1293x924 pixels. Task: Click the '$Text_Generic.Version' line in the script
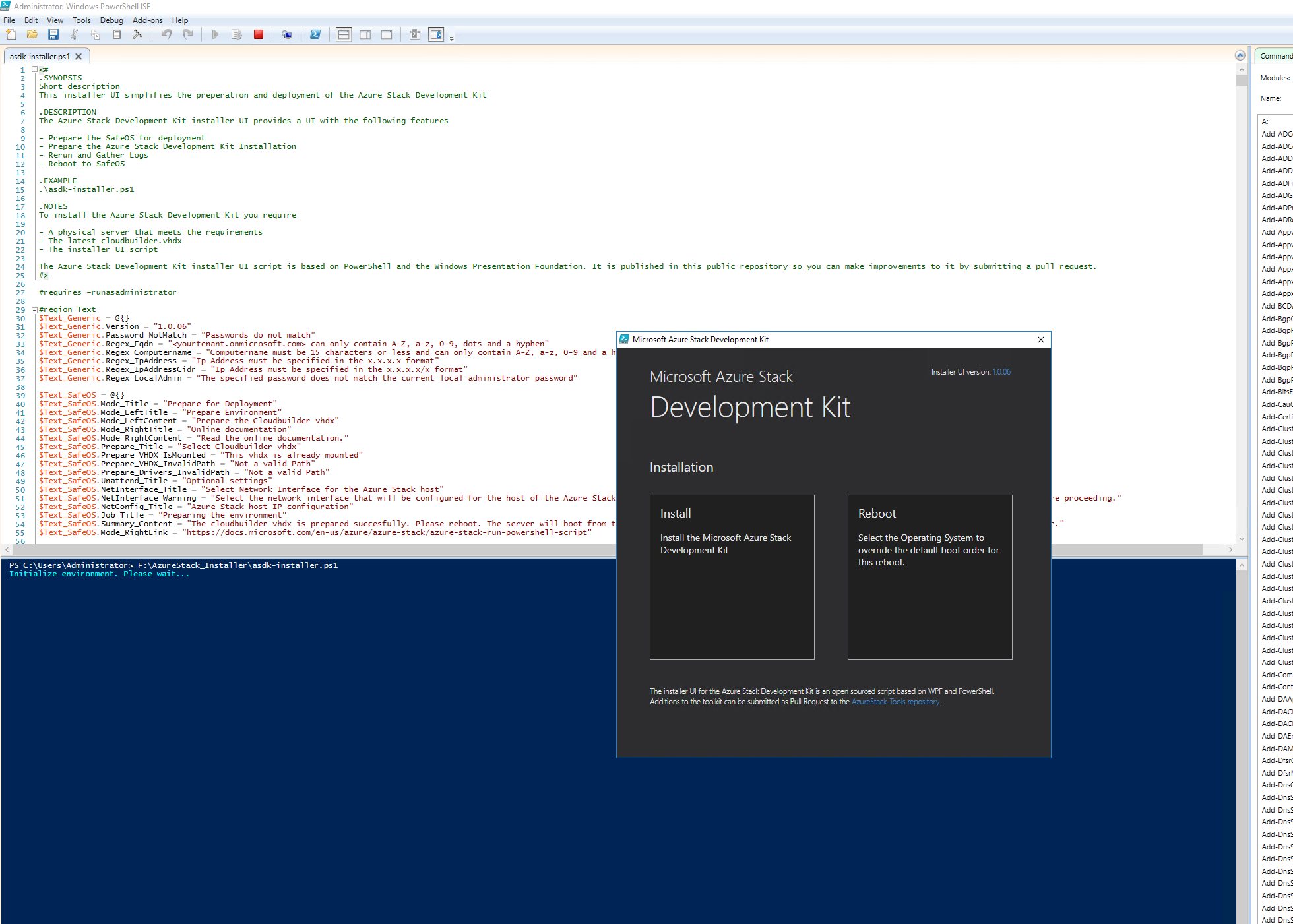point(115,326)
